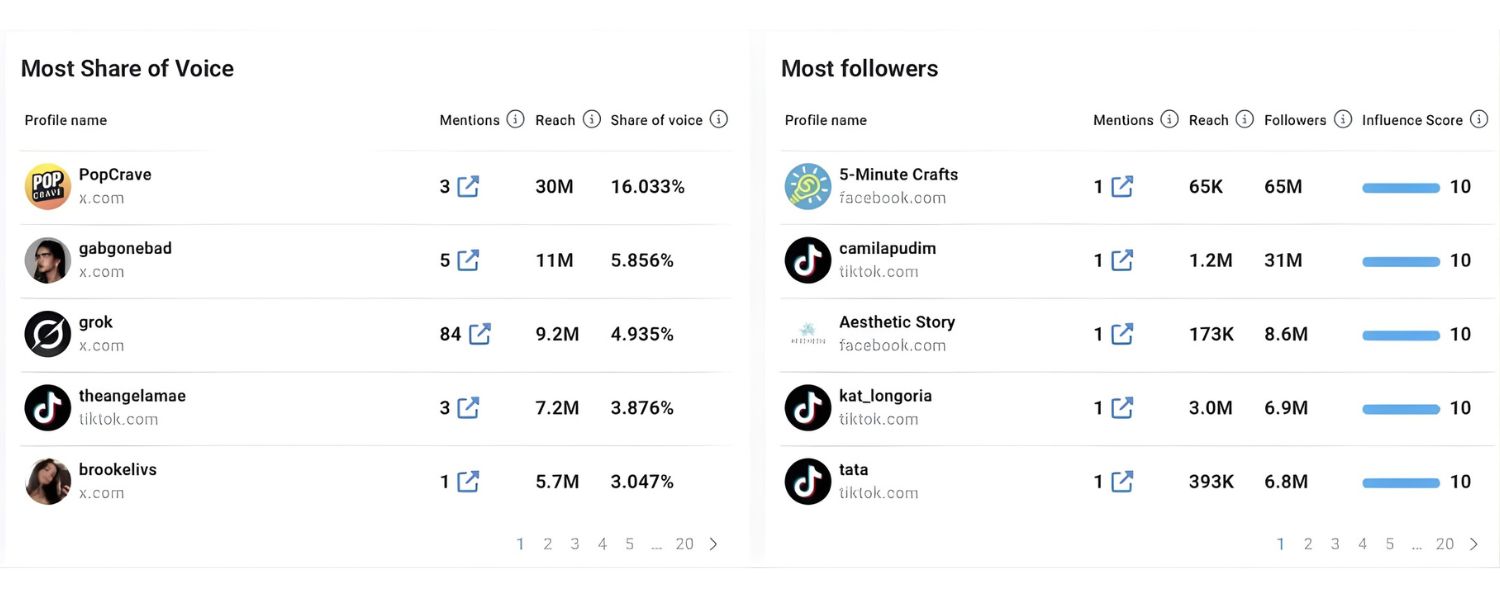Viewport: 1500px width, 600px height.
Task: Jump to page 20 of Most followers
Action: (x=1445, y=543)
